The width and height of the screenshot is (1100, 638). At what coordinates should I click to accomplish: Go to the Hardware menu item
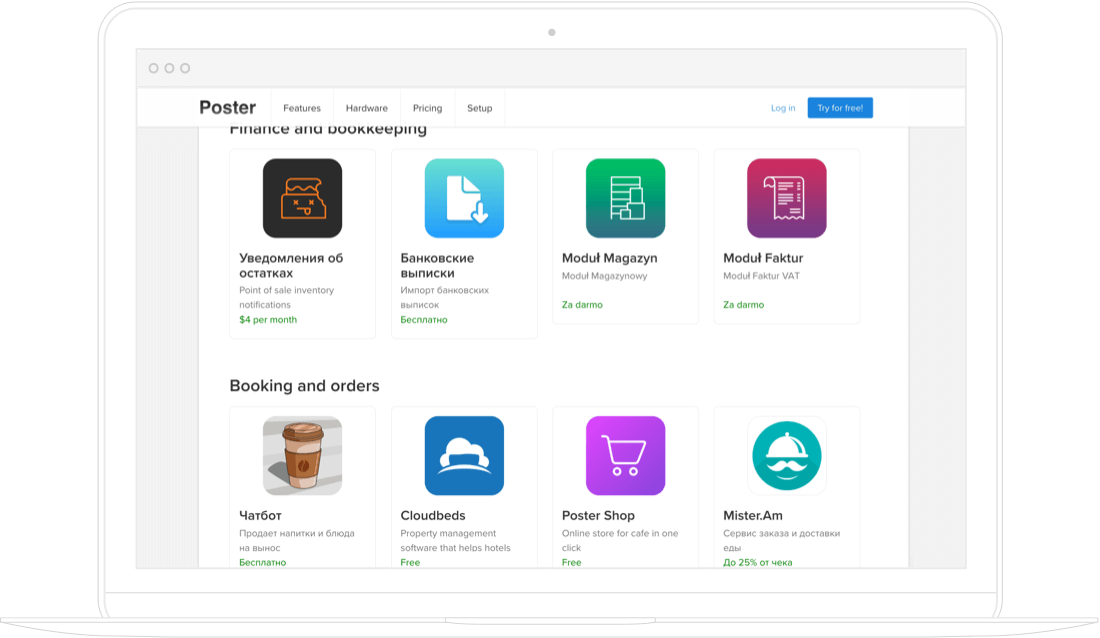tap(366, 108)
